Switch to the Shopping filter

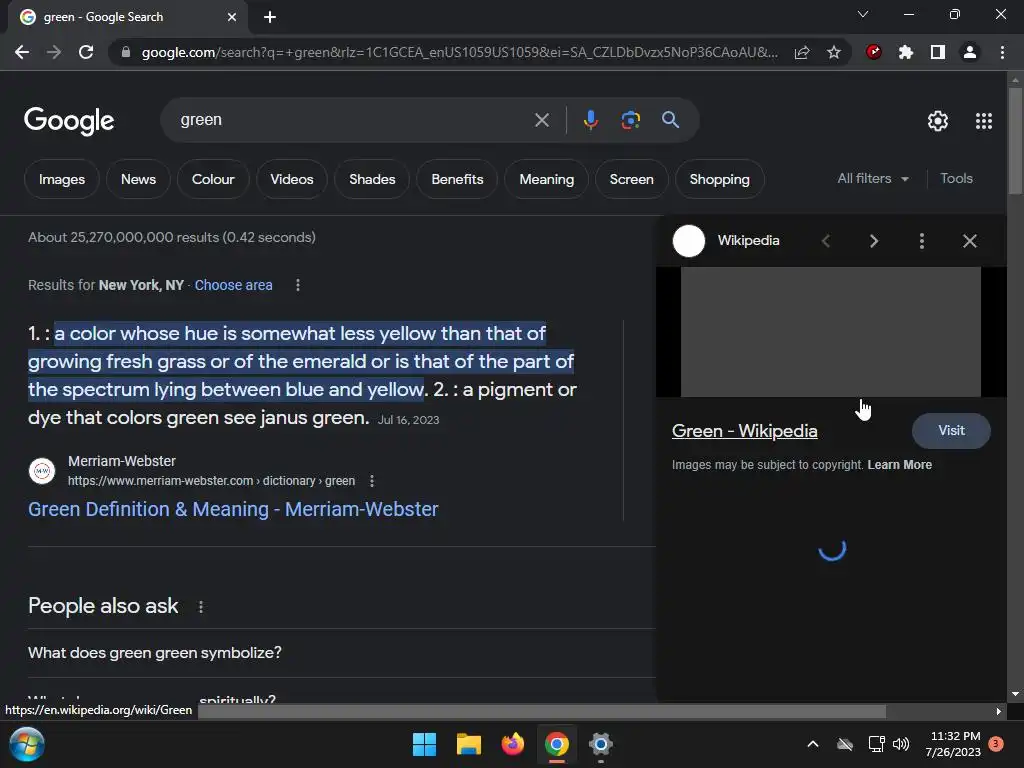coord(720,179)
